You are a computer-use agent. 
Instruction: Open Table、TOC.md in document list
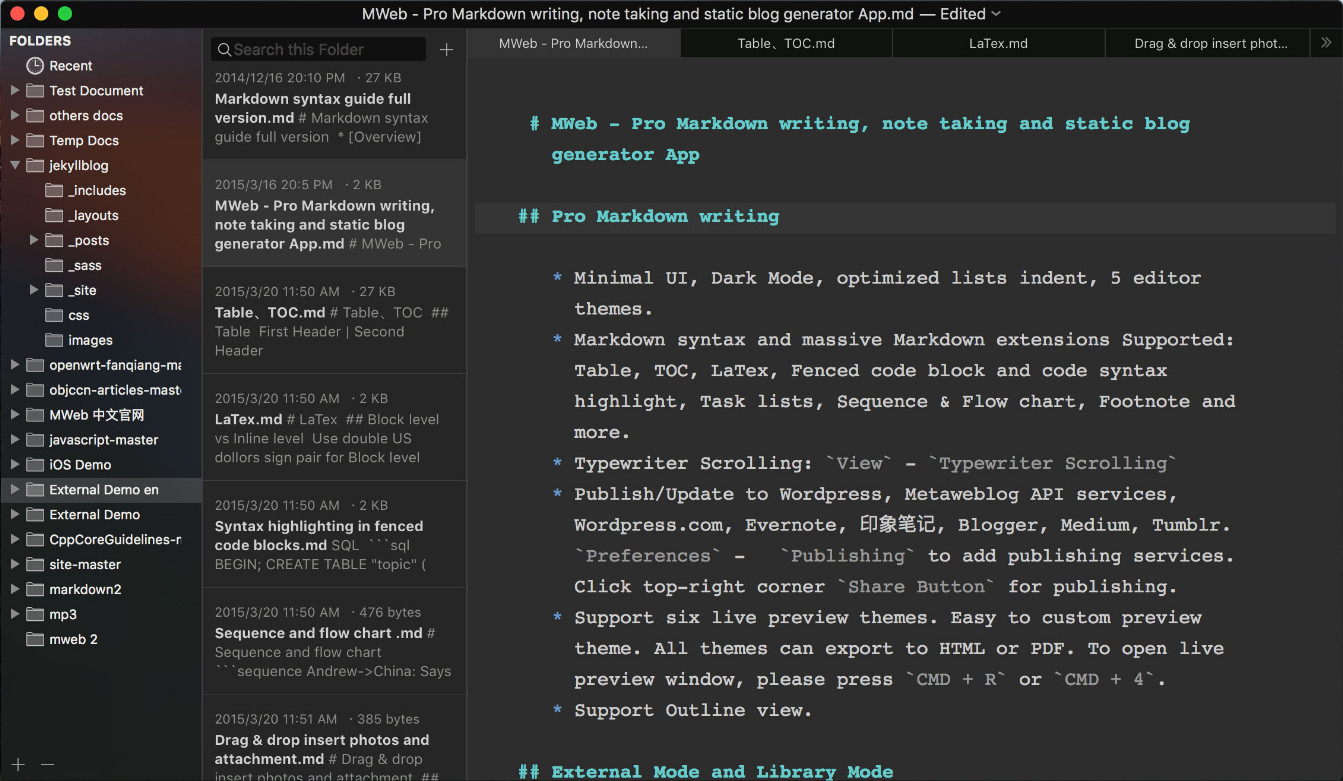334,320
